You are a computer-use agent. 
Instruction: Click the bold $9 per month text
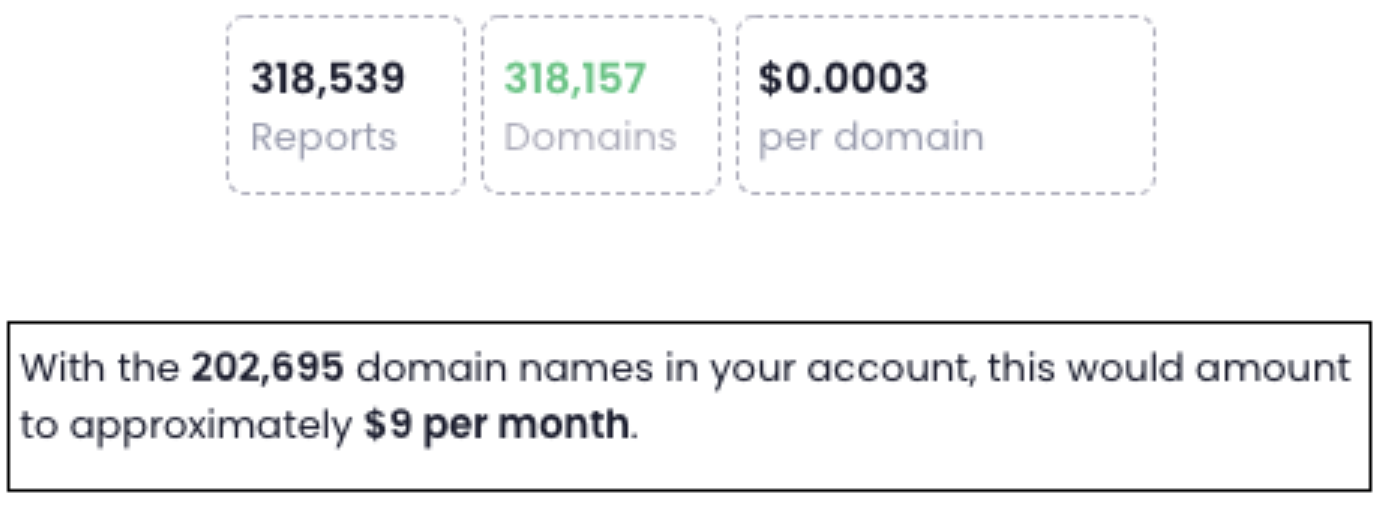click(x=496, y=426)
